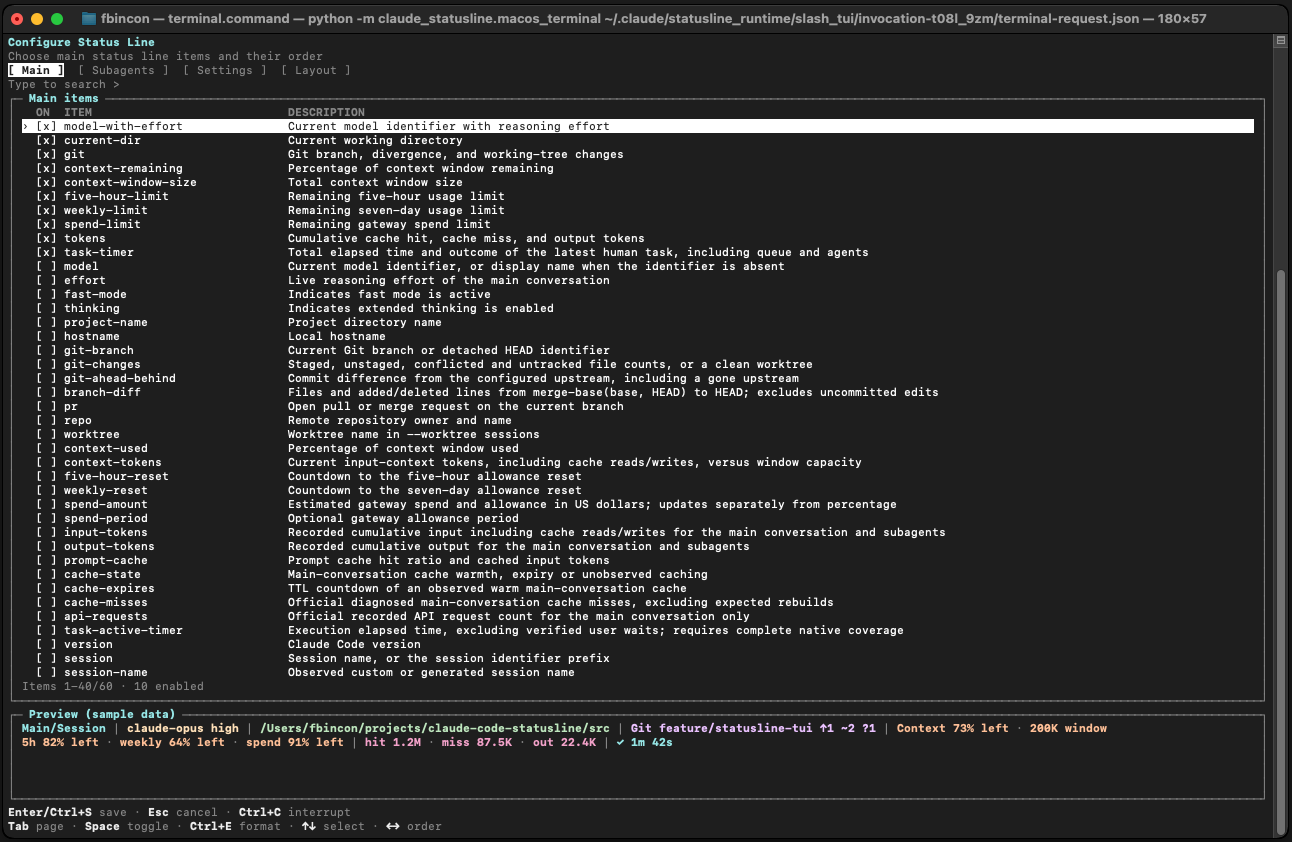Select the spend-limit item name

(102, 225)
